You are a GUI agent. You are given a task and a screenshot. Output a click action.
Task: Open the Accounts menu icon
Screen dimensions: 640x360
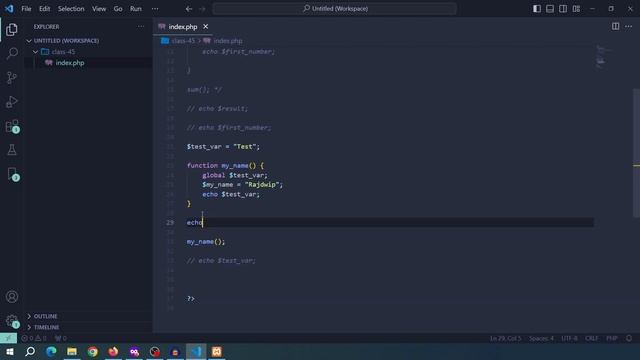12,297
